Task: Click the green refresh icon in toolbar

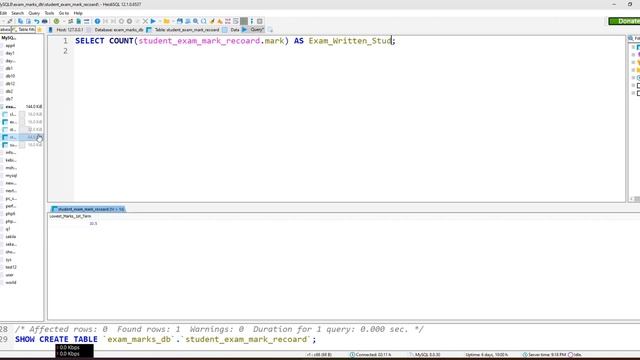Action: coord(56,21)
